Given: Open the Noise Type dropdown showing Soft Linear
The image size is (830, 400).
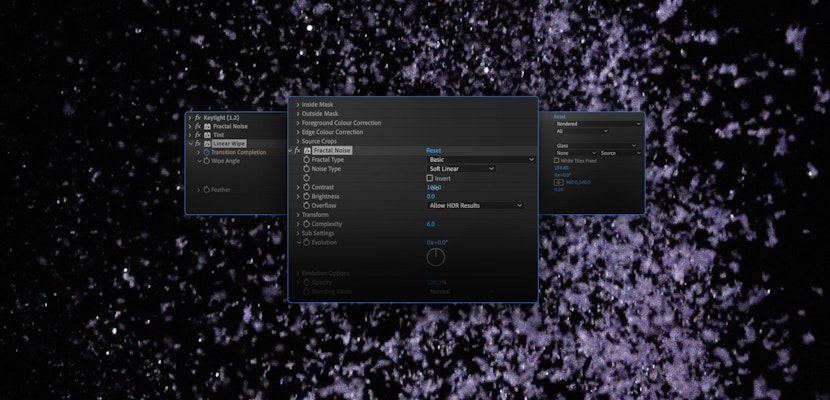Looking at the screenshot, I should click(x=461, y=169).
